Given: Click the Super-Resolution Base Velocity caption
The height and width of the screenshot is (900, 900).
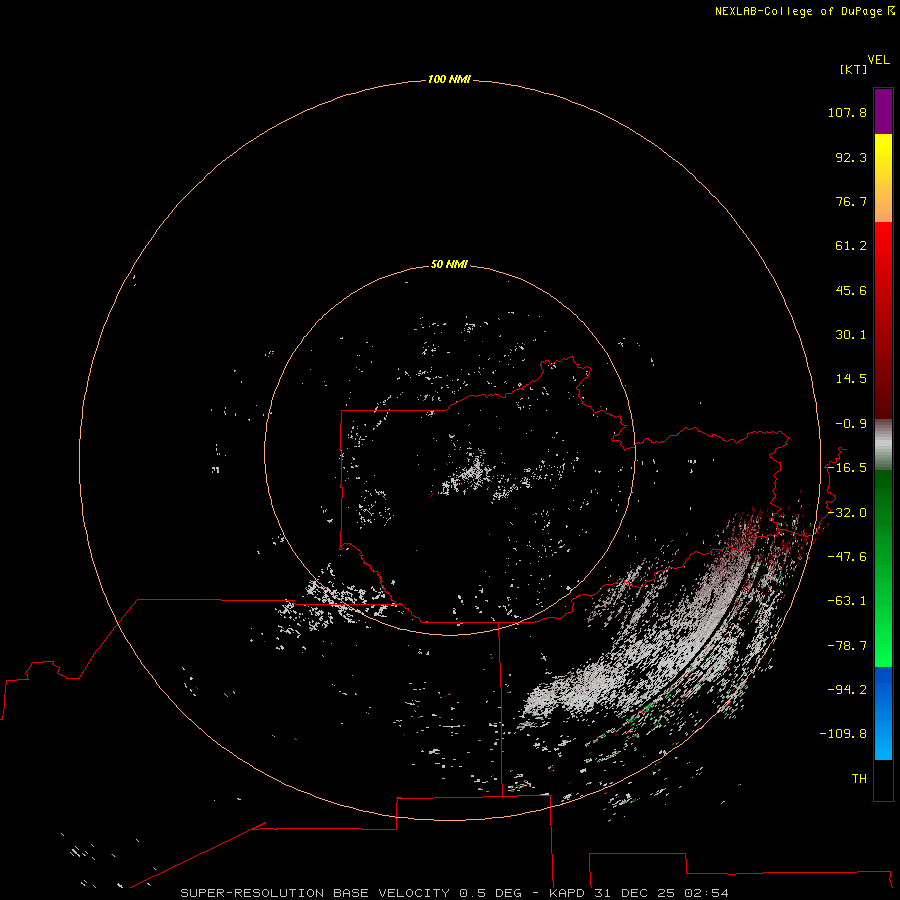Looking at the screenshot, I should (x=454, y=893).
